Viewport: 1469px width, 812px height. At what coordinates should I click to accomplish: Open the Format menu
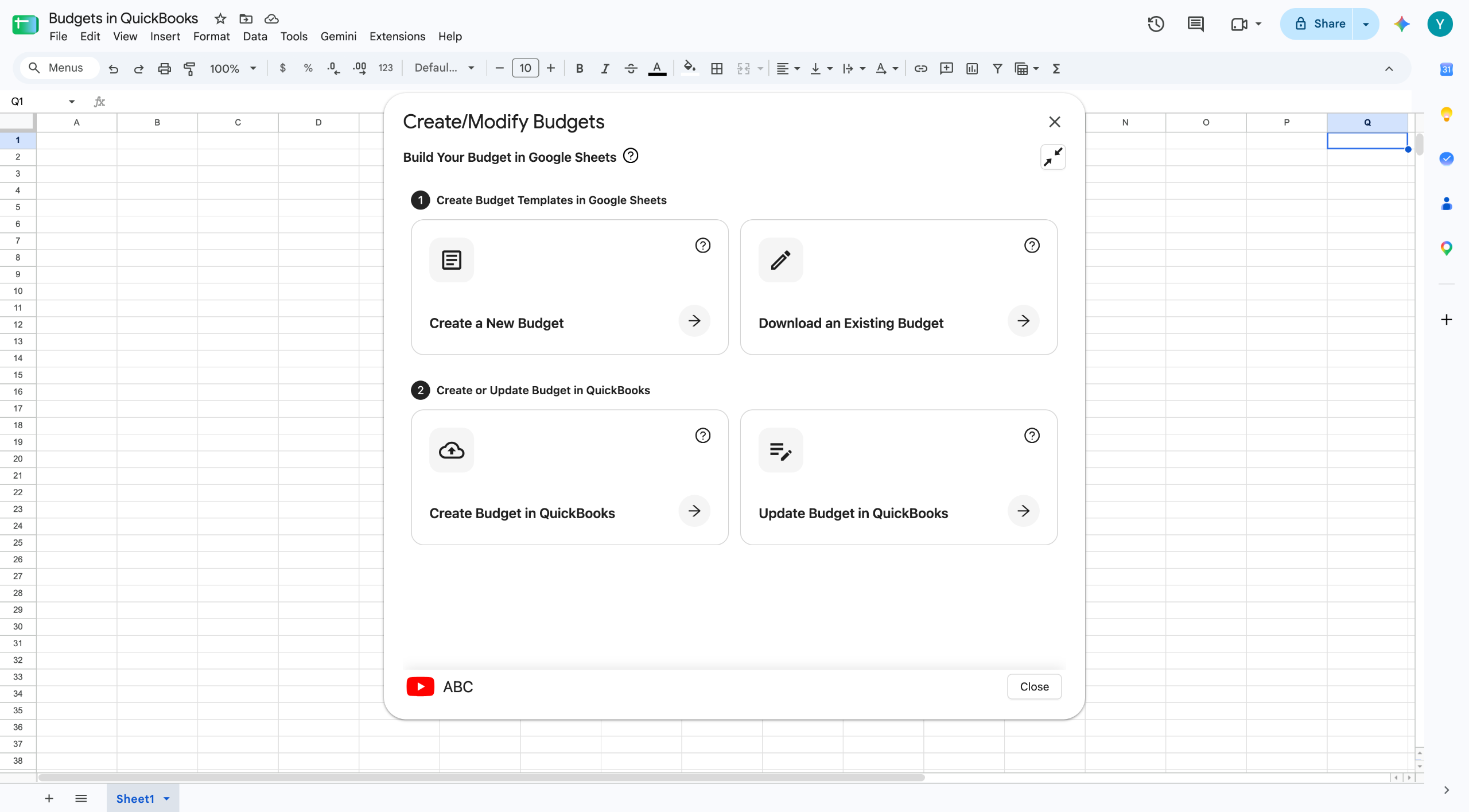pos(211,37)
